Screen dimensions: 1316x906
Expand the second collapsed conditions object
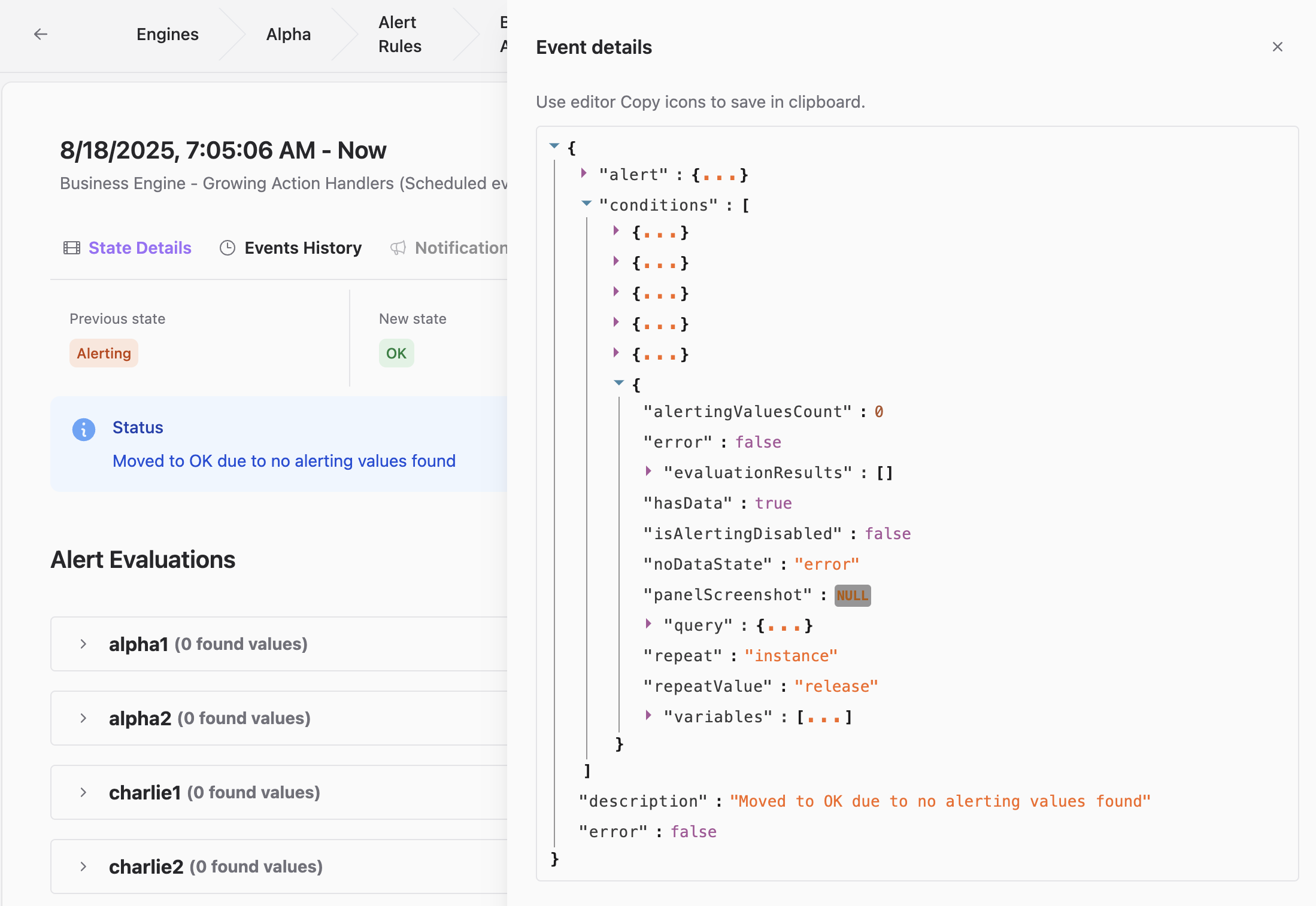coord(616,262)
